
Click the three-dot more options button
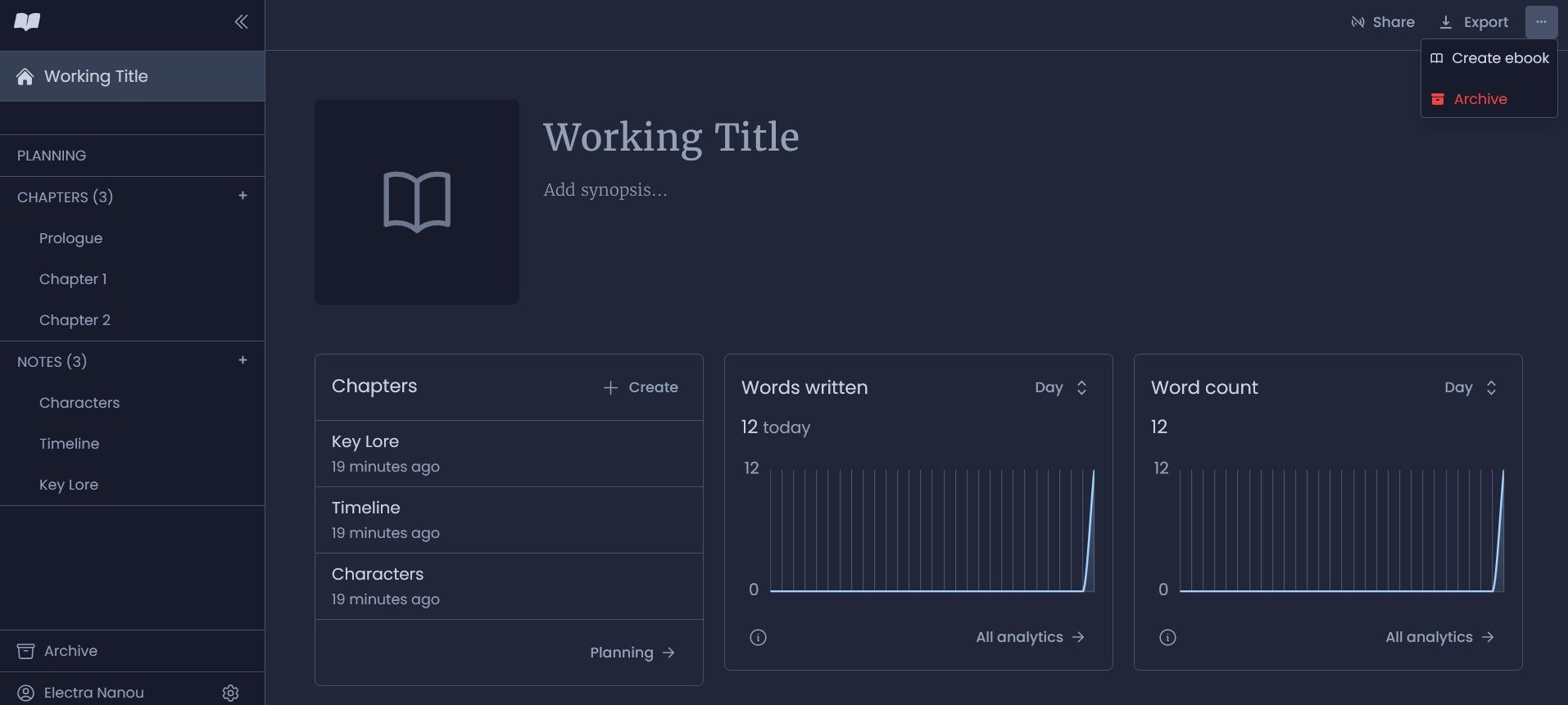[x=1540, y=22]
